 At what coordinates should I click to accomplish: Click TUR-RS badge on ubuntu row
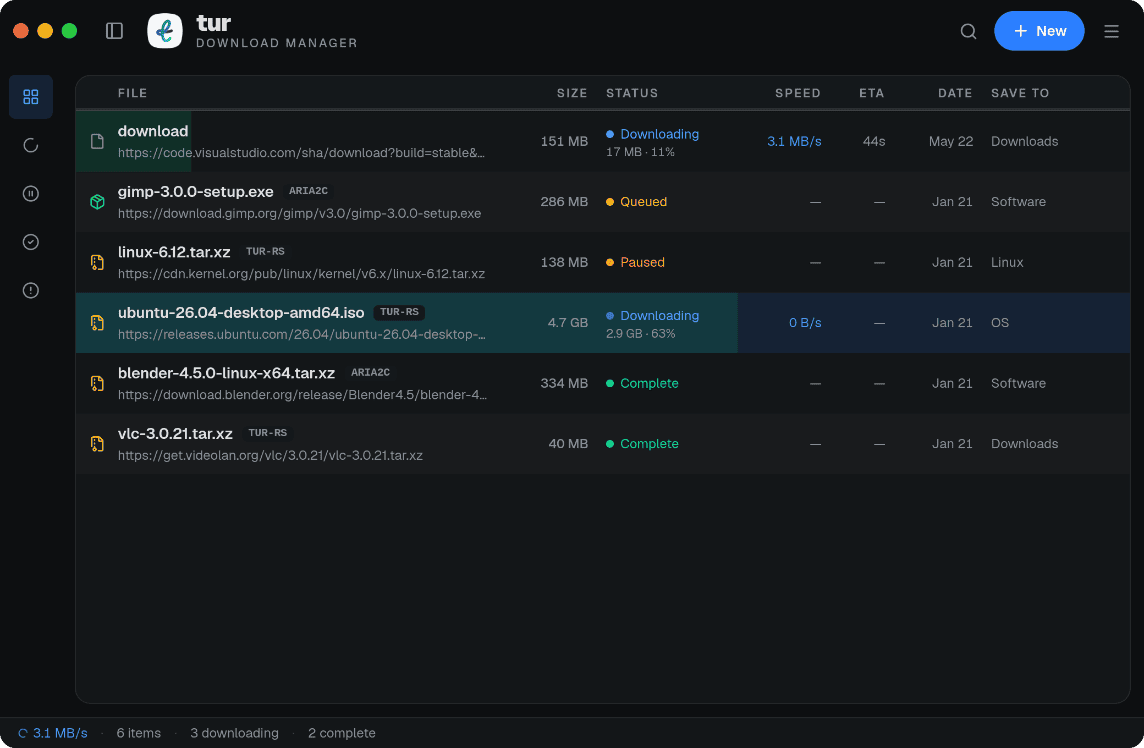pos(399,312)
